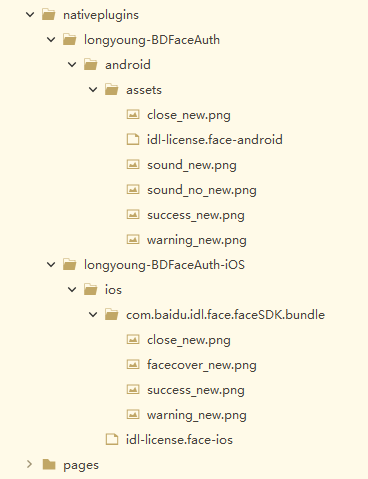Click the nativeplugins folder icon

click(49, 15)
